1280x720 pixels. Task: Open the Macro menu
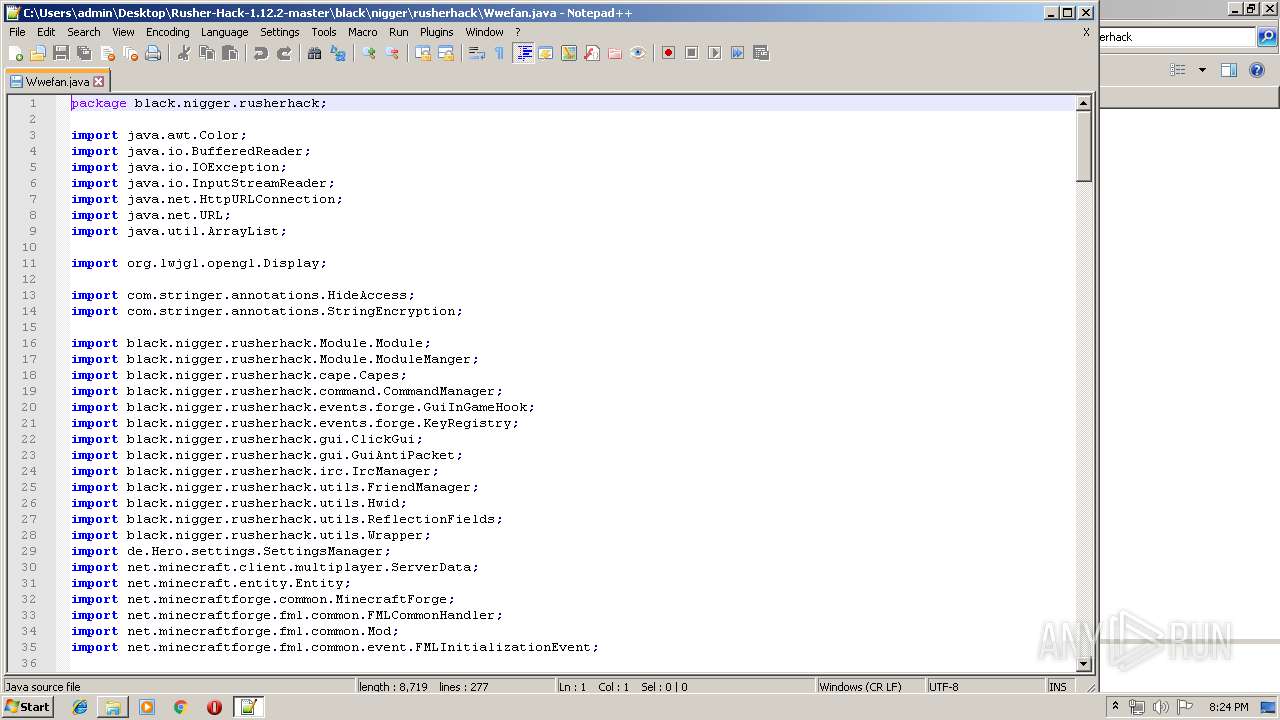point(363,32)
